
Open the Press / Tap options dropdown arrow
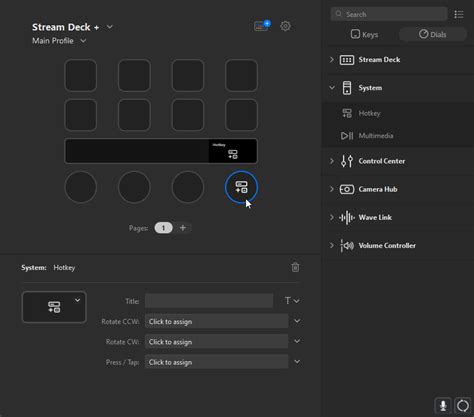(x=297, y=362)
